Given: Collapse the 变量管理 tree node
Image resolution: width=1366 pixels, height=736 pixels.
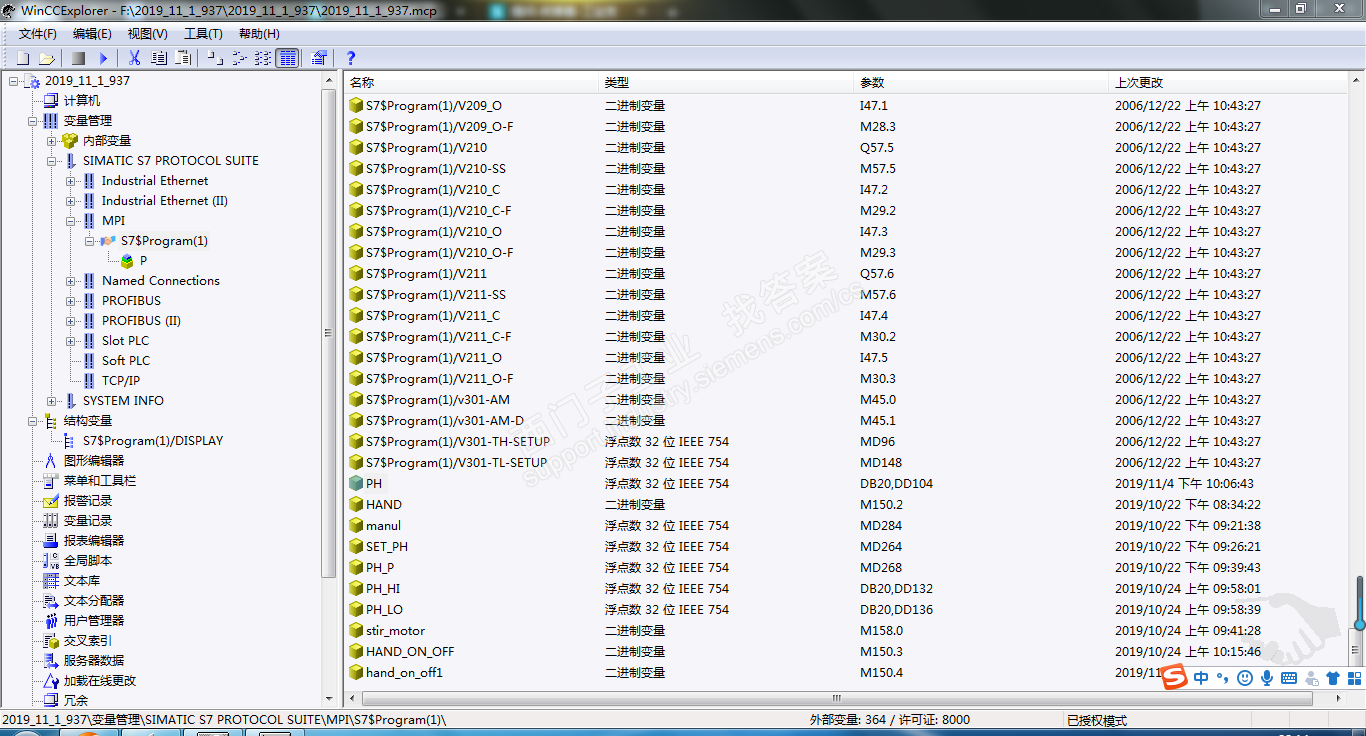Looking at the screenshot, I should tap(33, 121).
